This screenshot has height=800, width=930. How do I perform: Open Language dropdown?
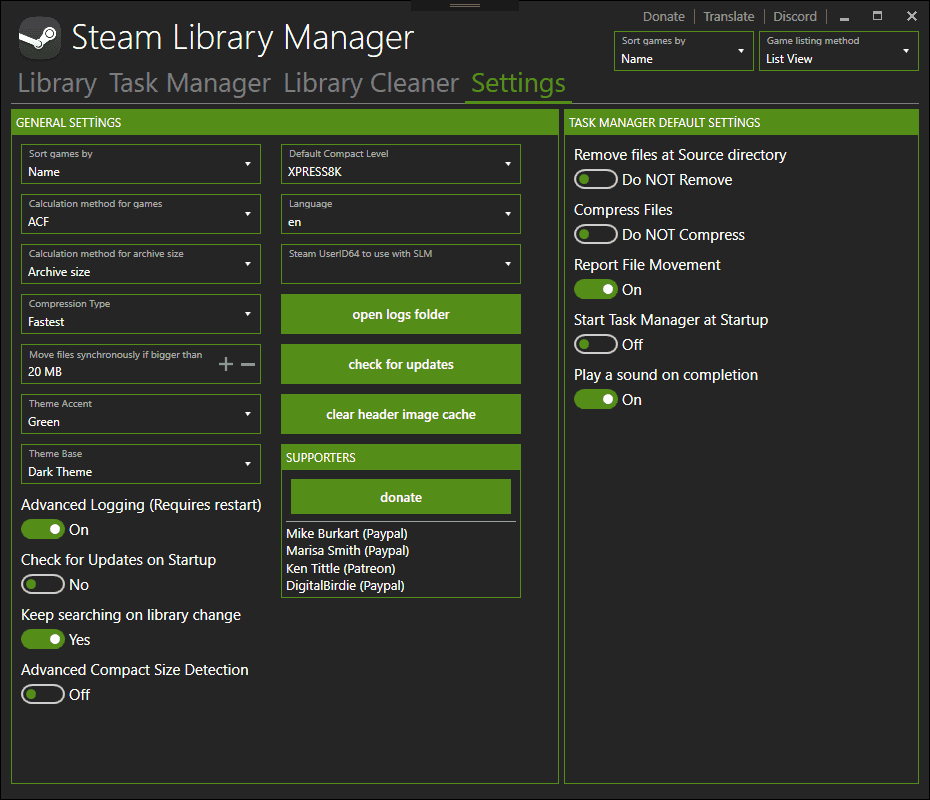pyautogui.click(x=400, y=213)
